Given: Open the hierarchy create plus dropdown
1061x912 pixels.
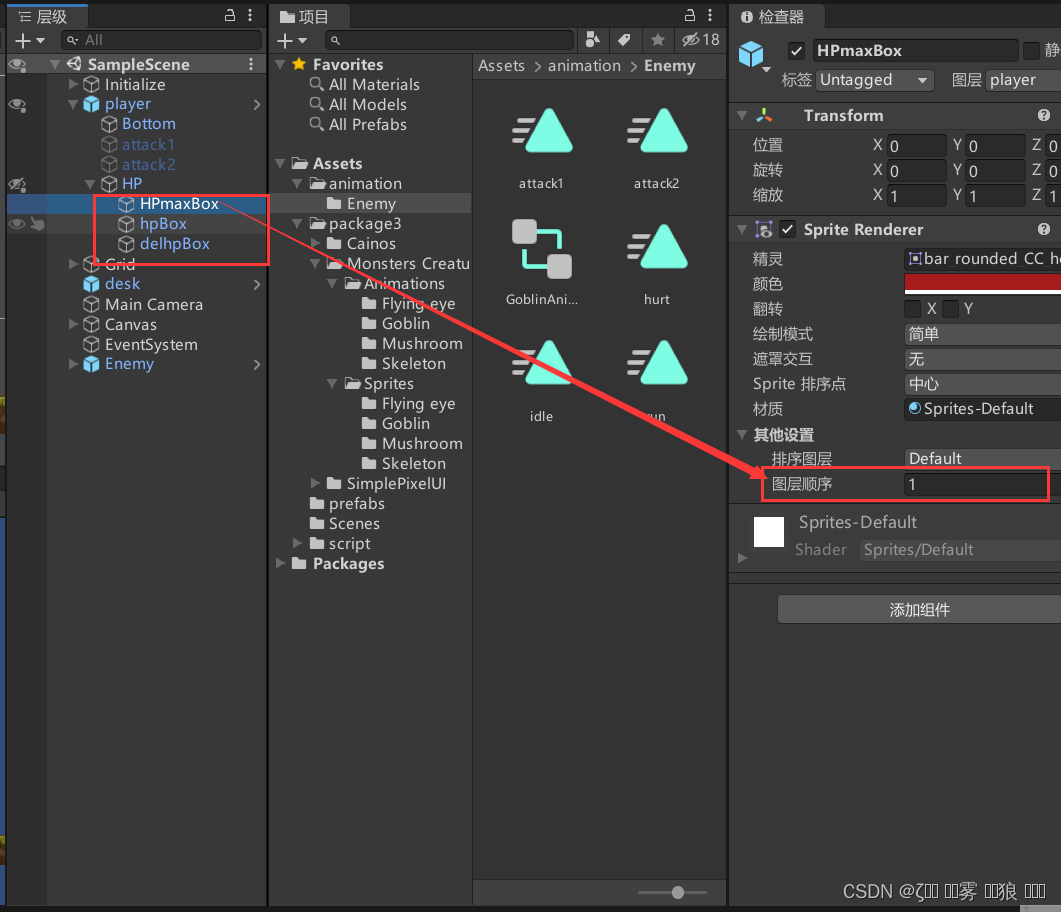Looking at the screenshot, I should click(30, 41).
